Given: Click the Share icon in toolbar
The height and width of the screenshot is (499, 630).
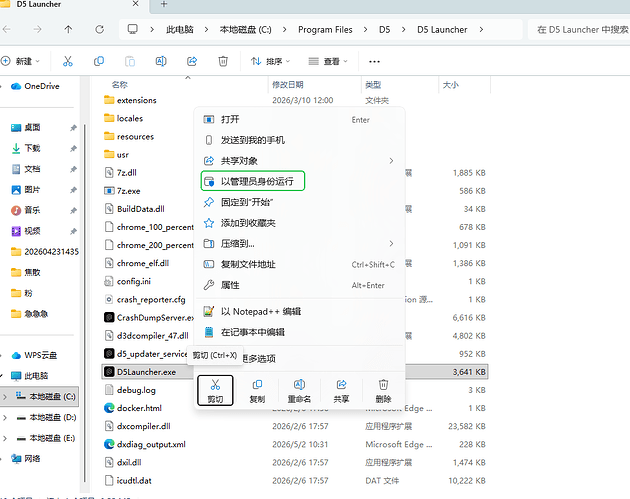Looking at the screenshot, I should [x=192, y=61].
